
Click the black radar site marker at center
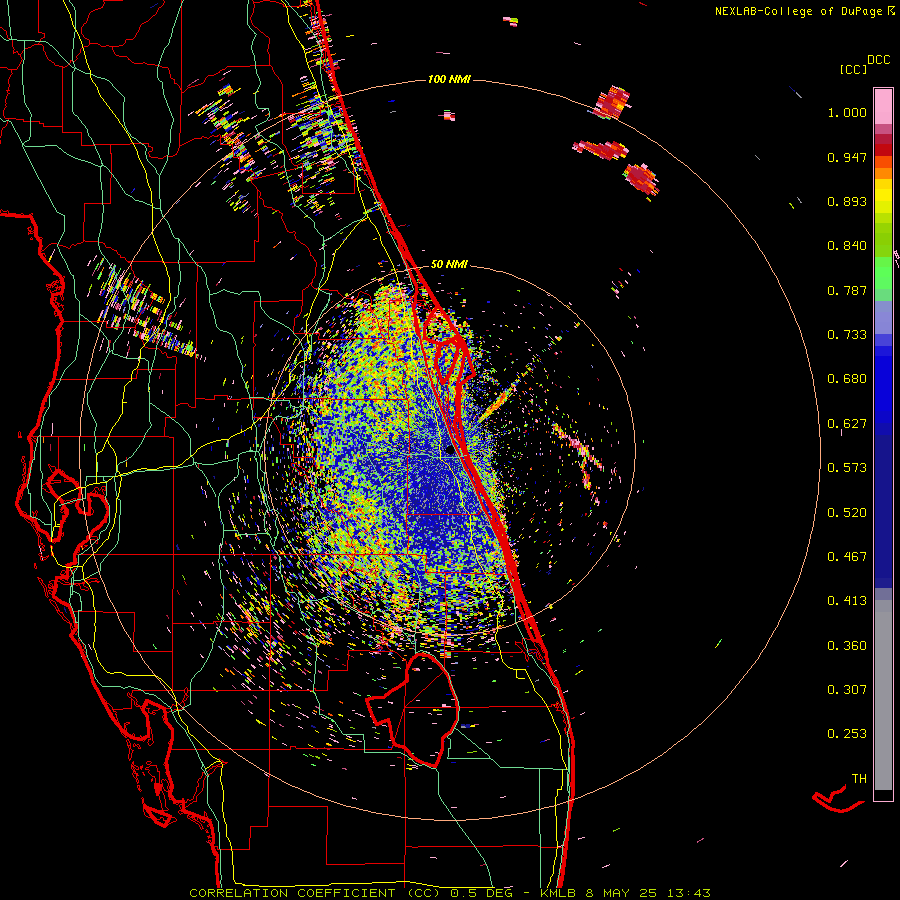(449, 450)
